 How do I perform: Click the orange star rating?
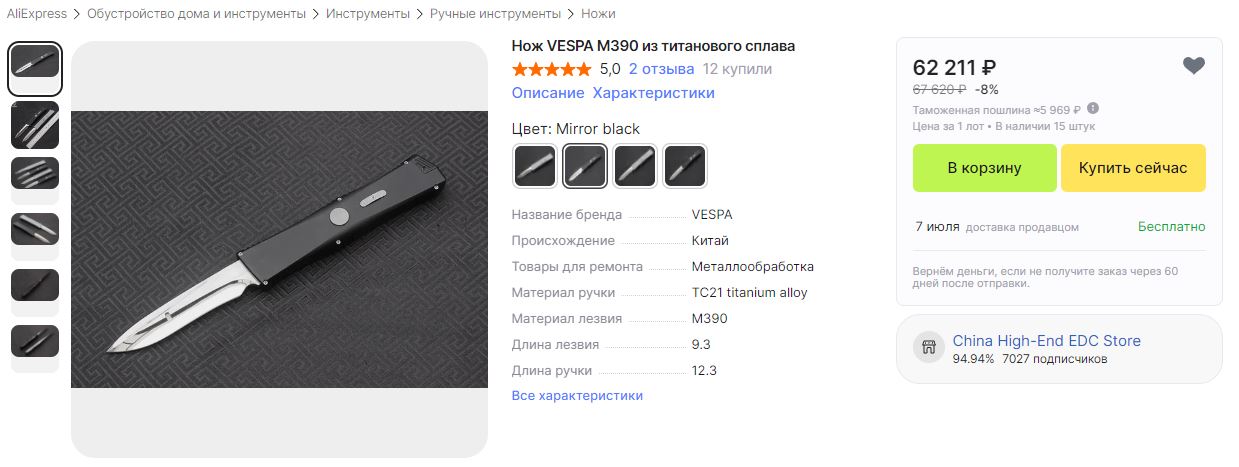(x=551, y=69)
